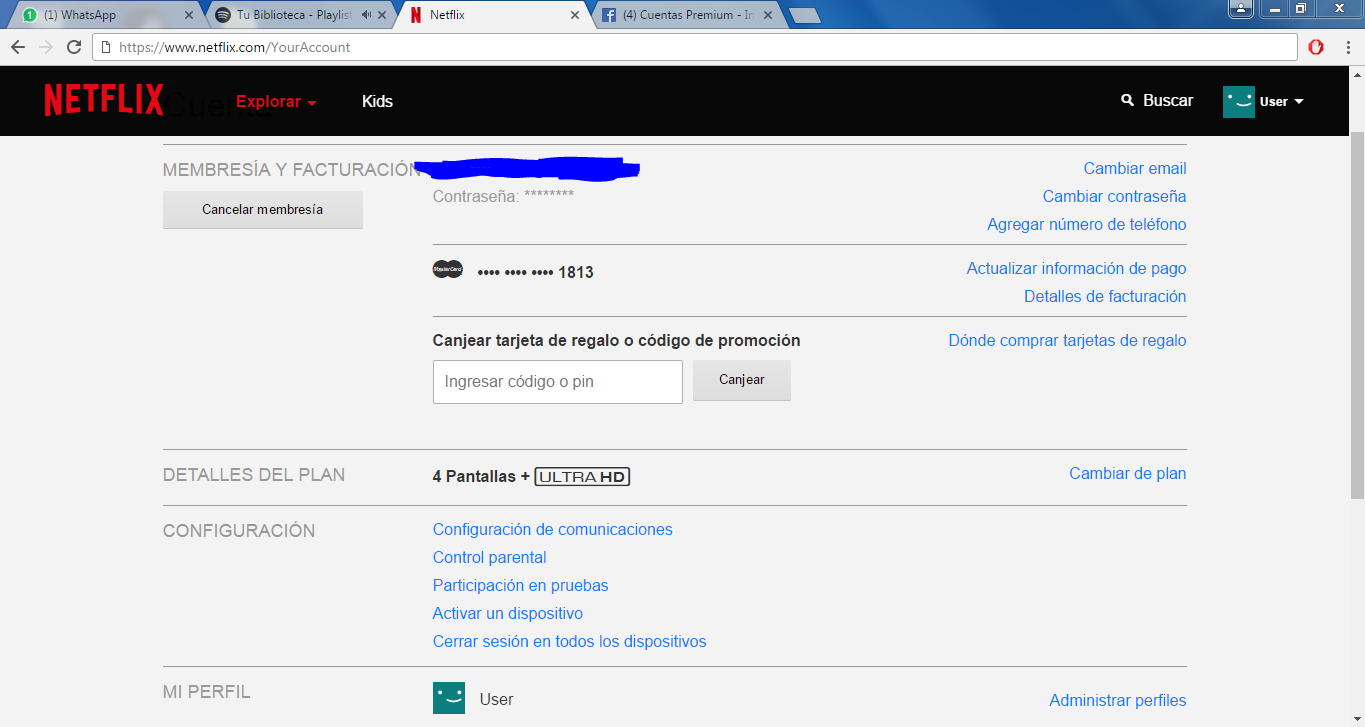Close the Spotify Tu Biblioteca tab
This screenshot has width=1365, height=727.
(x=382, y=15)
